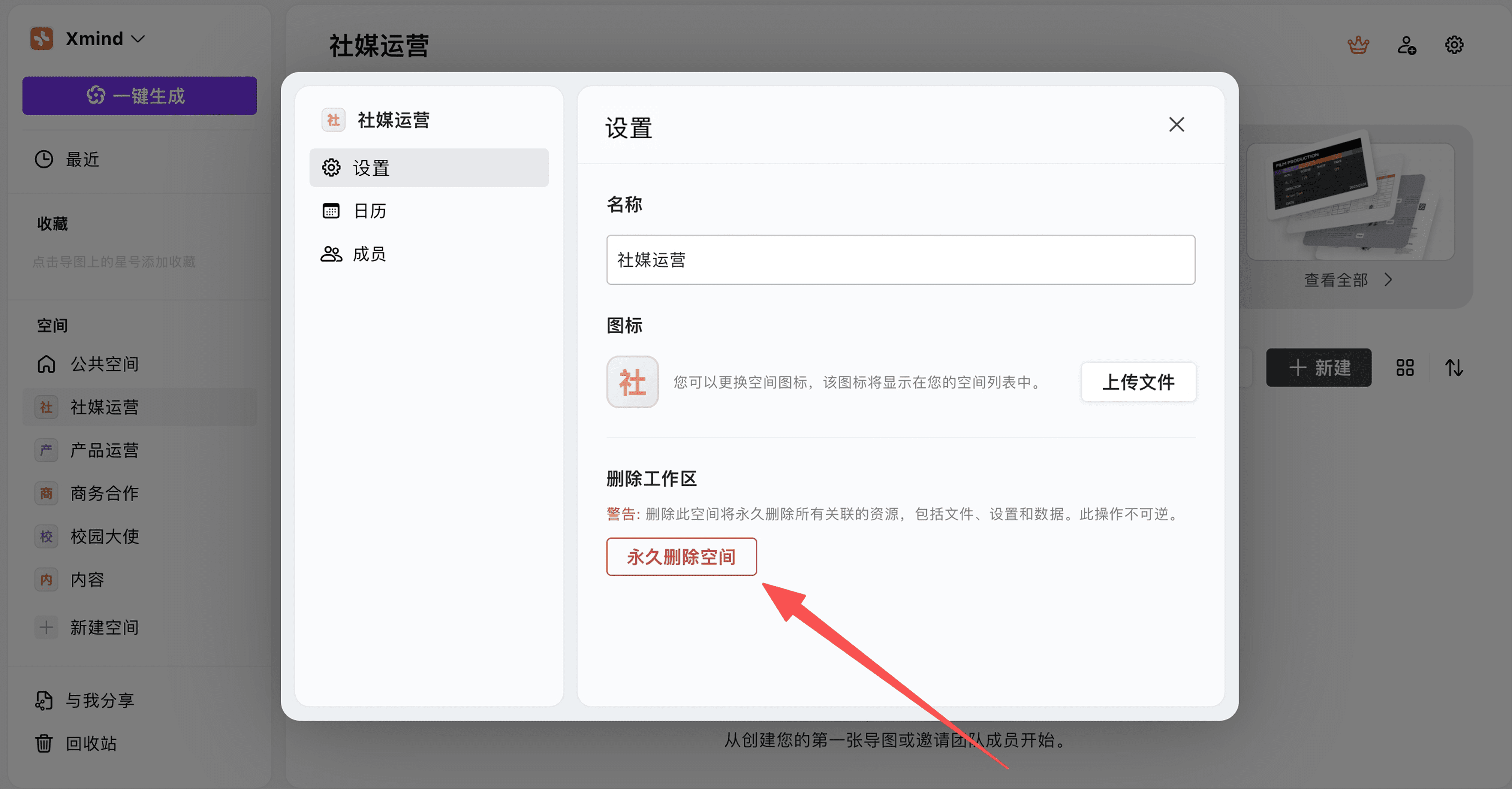Click the sort order arrows icon

tap(1453, 368)
